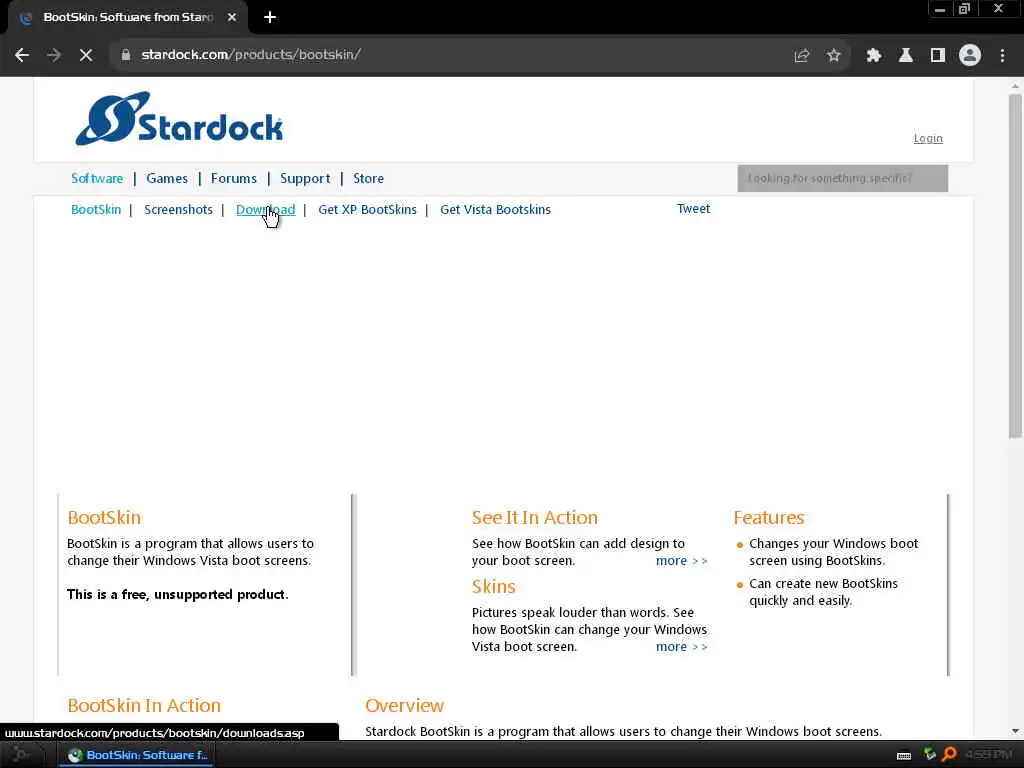Screen dimensions: 1024x768
Task: Toggle the browser side panel icon
Action: pos(937,56)
